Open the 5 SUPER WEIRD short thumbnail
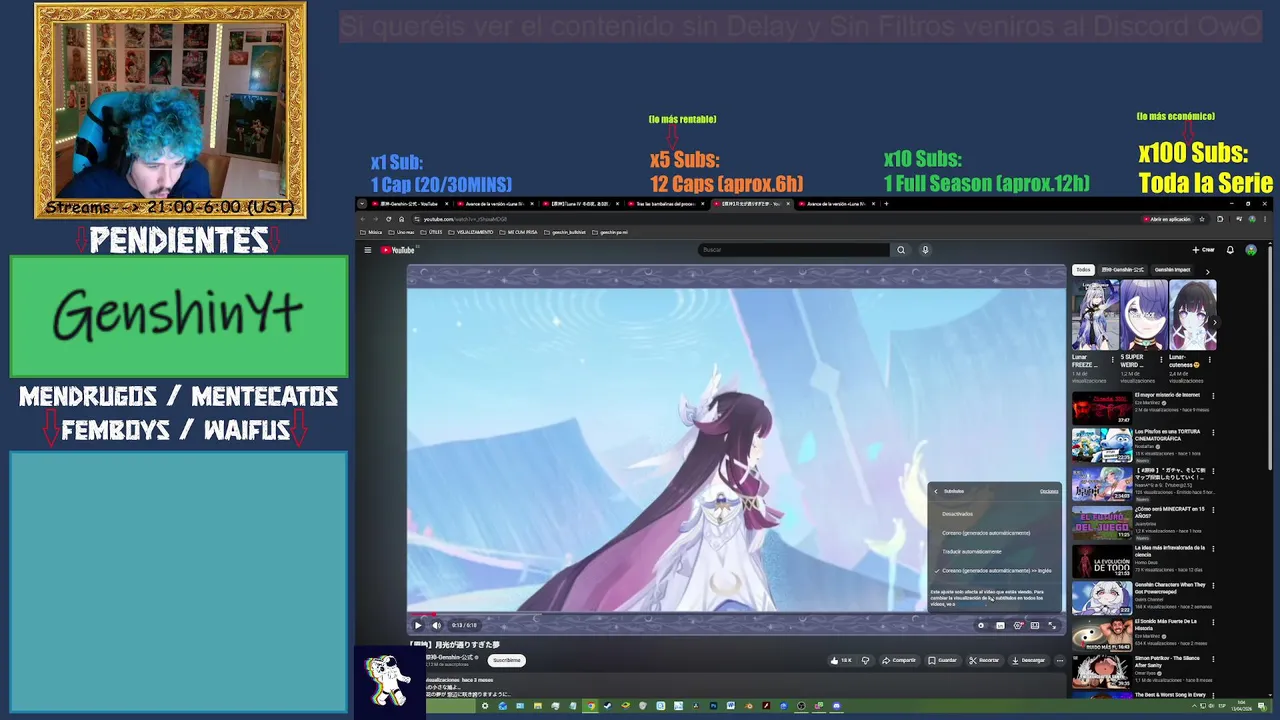 tap(1143, 315)
